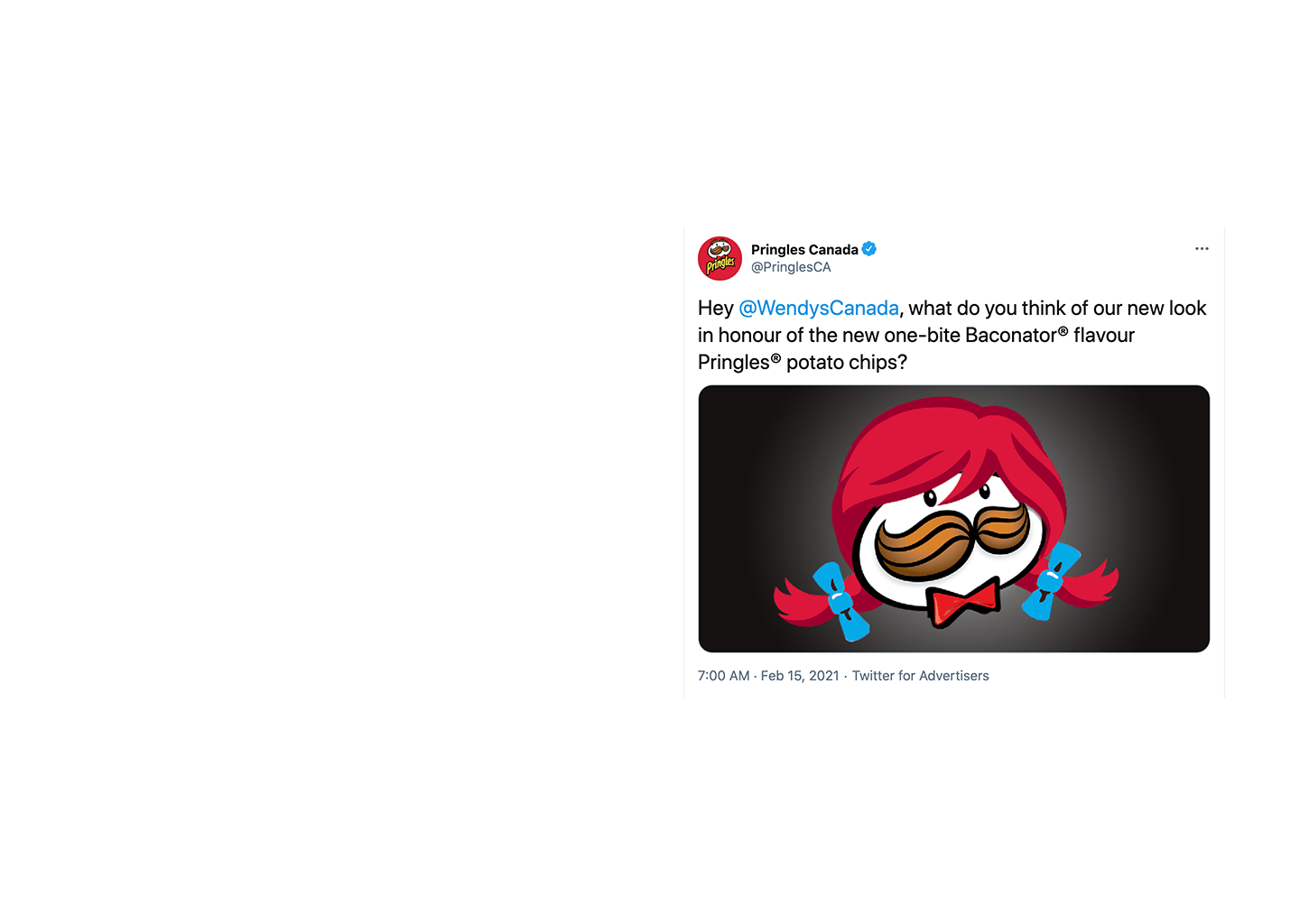Screen dimensions: 1300x924
Task: Click the mascot's left red pigtail tip
Action: (799, 603)
